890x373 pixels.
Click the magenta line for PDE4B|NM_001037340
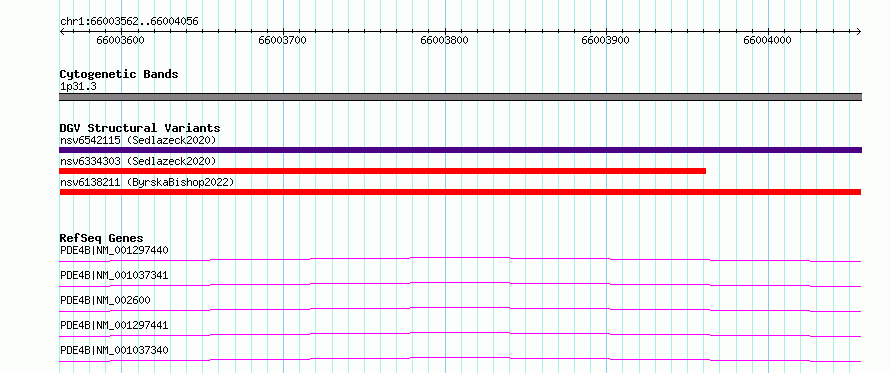460,359
